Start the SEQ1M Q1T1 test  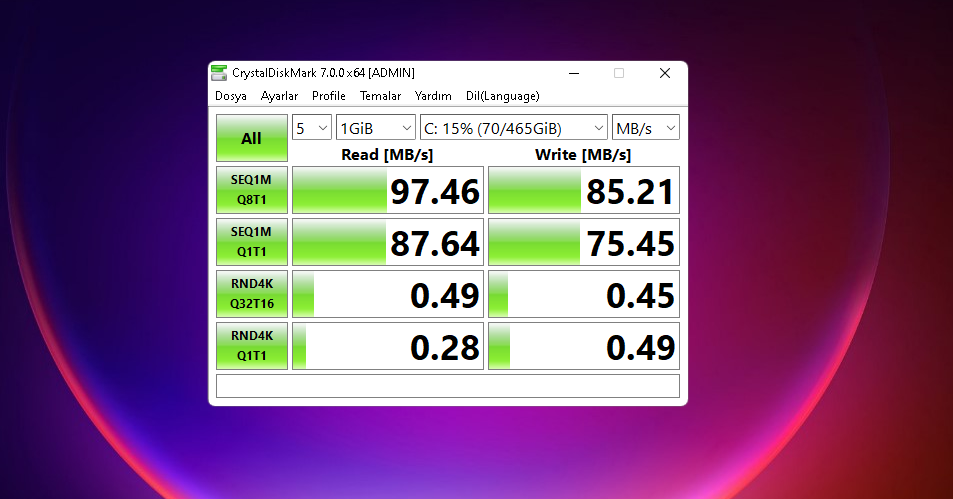(x=252, y=242)
